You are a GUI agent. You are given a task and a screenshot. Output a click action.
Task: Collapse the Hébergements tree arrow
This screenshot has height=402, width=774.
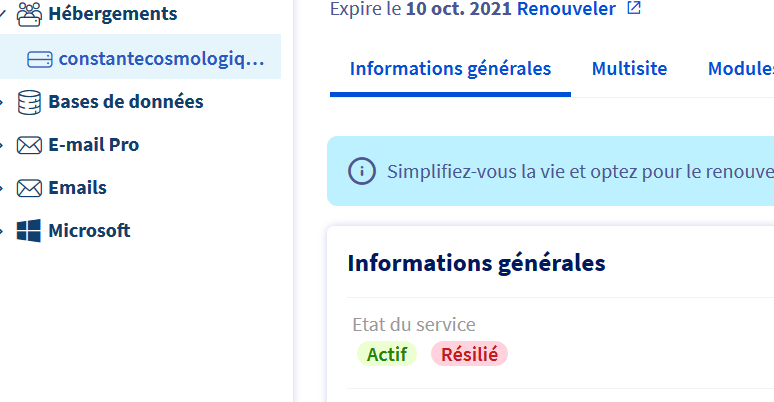[3, 14]
